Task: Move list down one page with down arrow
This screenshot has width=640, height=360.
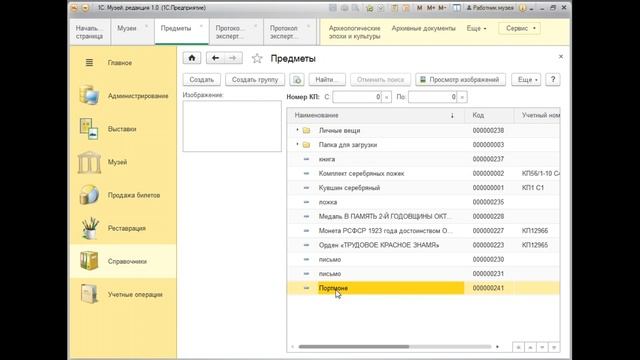Action: click(x=542, y=347)
